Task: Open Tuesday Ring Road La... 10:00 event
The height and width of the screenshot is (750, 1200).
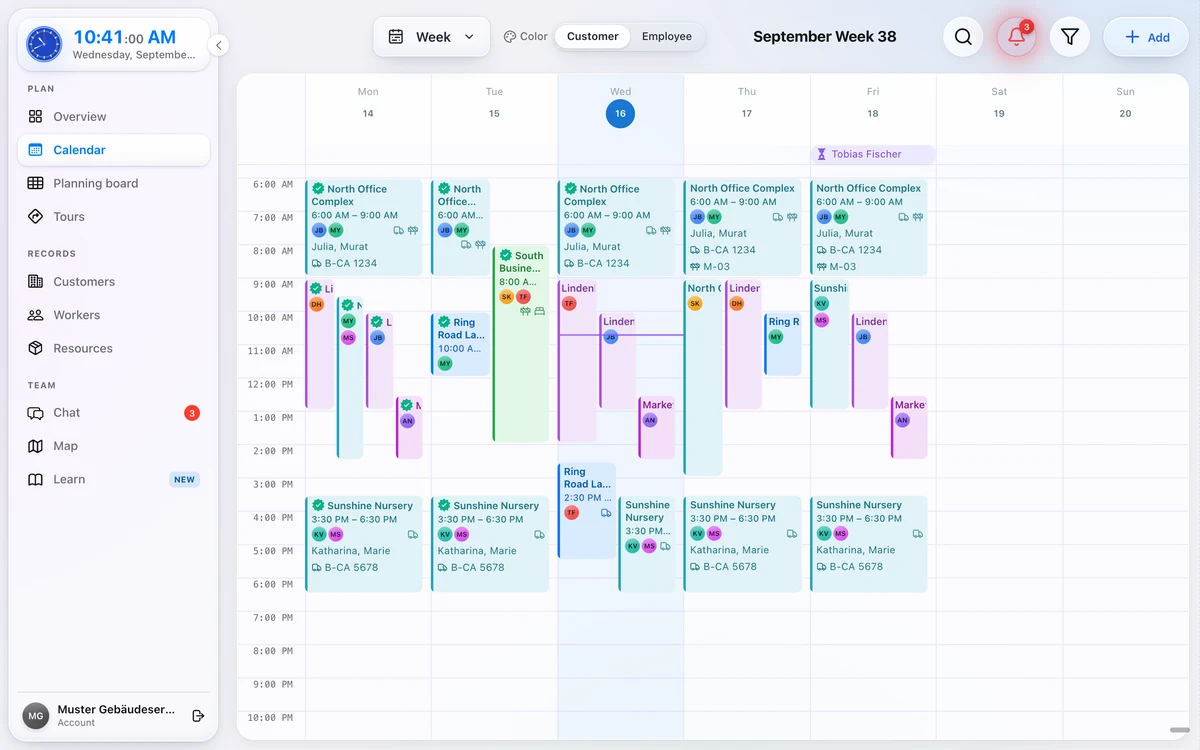Action: pos(461,344)
